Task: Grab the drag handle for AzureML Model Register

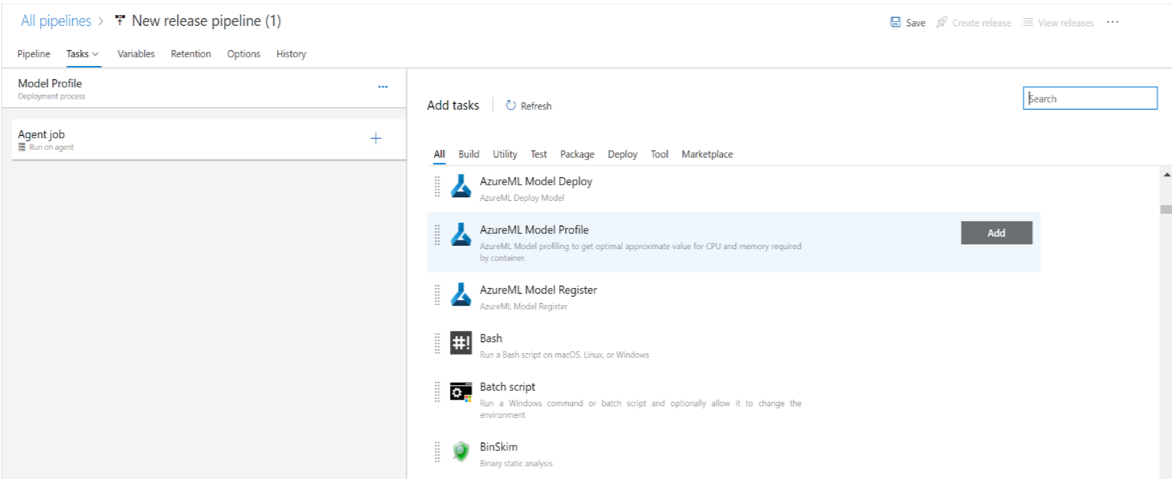Action: [437, 294]
